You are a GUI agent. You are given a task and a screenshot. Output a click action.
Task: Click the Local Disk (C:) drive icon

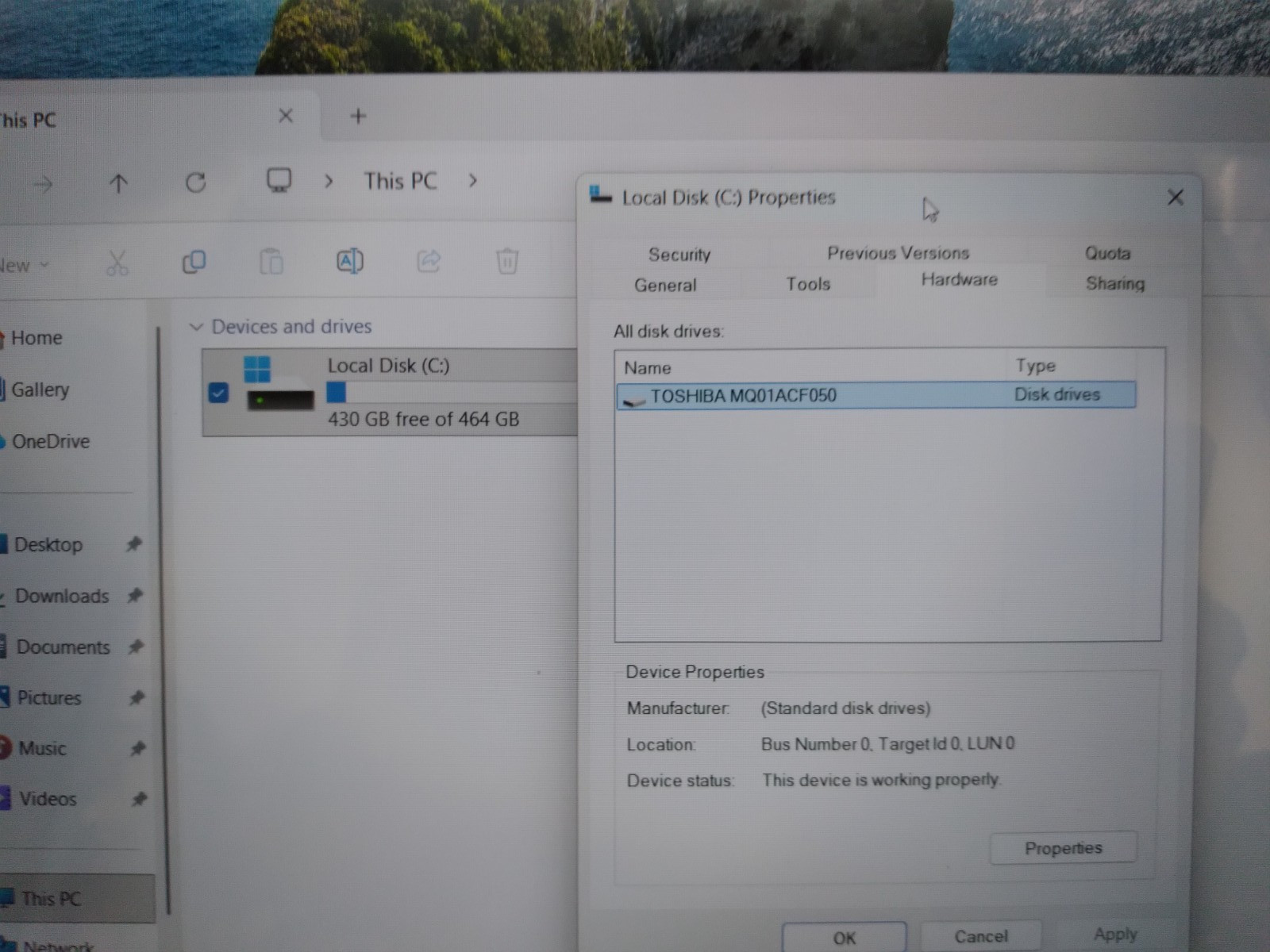pyautogui.click(x=279, y=383)
